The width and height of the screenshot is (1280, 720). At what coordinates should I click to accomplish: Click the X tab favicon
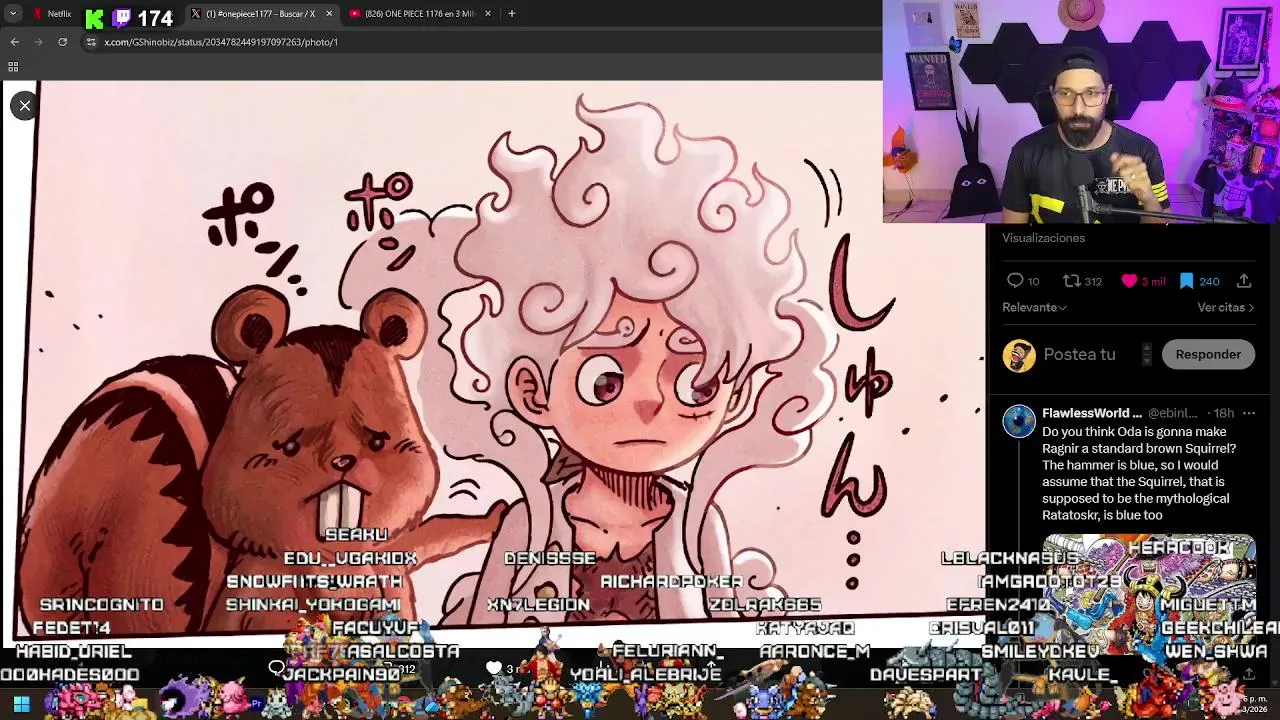click(x=196, y=14)
